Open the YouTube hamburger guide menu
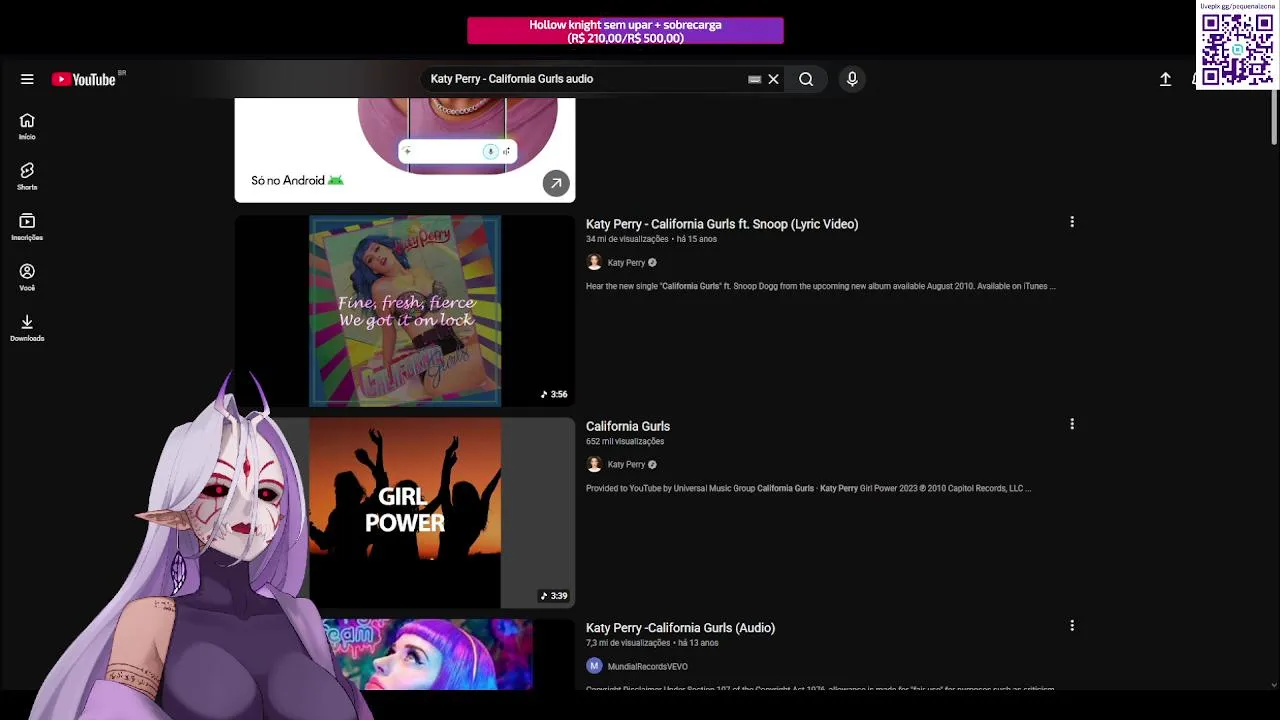The image size is (1280, 720). pyautogui.click(x=27, y=79)
